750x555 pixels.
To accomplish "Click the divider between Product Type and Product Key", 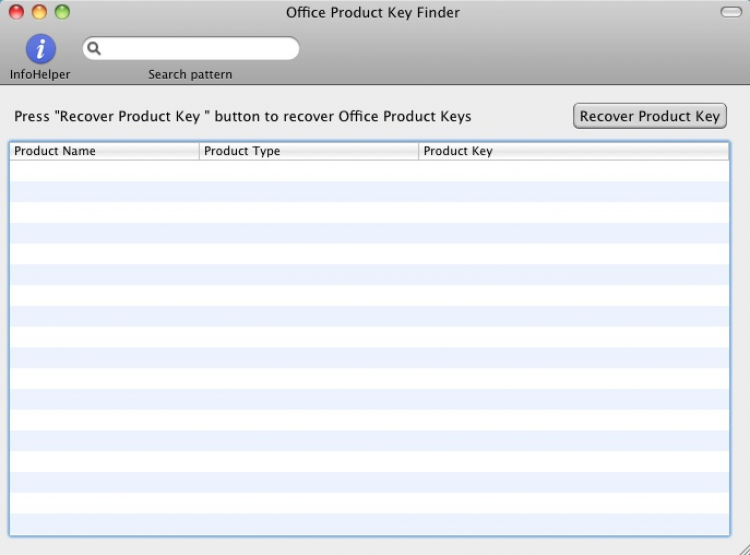I will pos(418,151).
